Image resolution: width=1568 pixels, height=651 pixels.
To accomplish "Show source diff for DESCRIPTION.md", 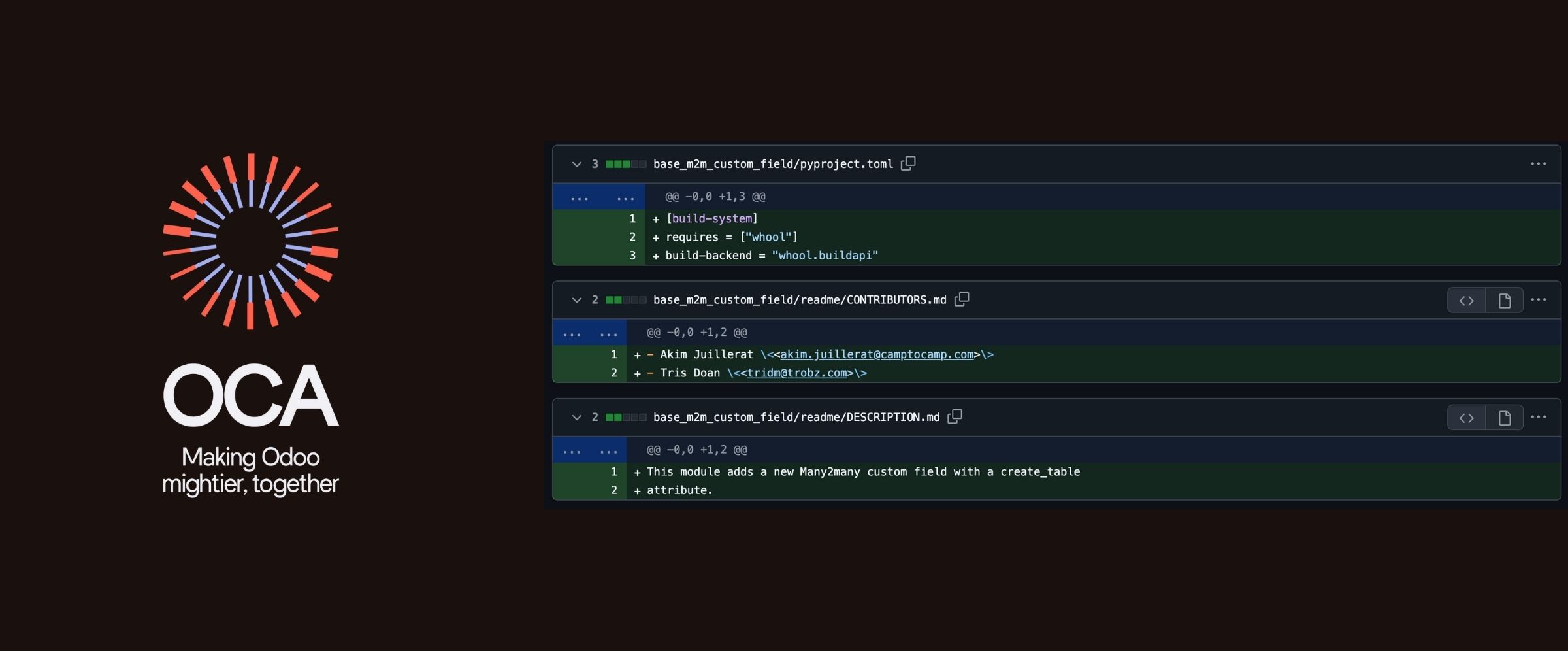I will 1467,418.
